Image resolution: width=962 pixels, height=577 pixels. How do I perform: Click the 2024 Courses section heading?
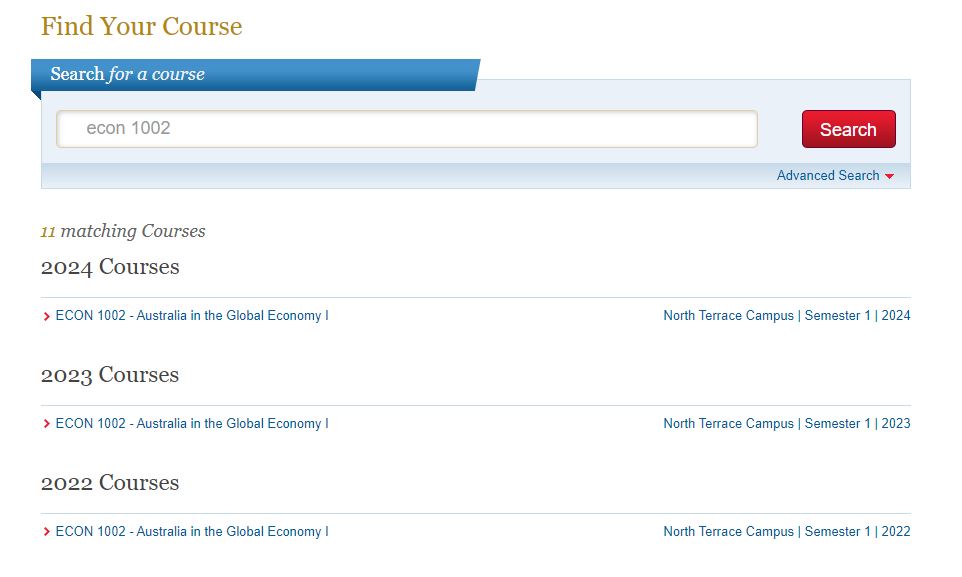tap(109, 266)
